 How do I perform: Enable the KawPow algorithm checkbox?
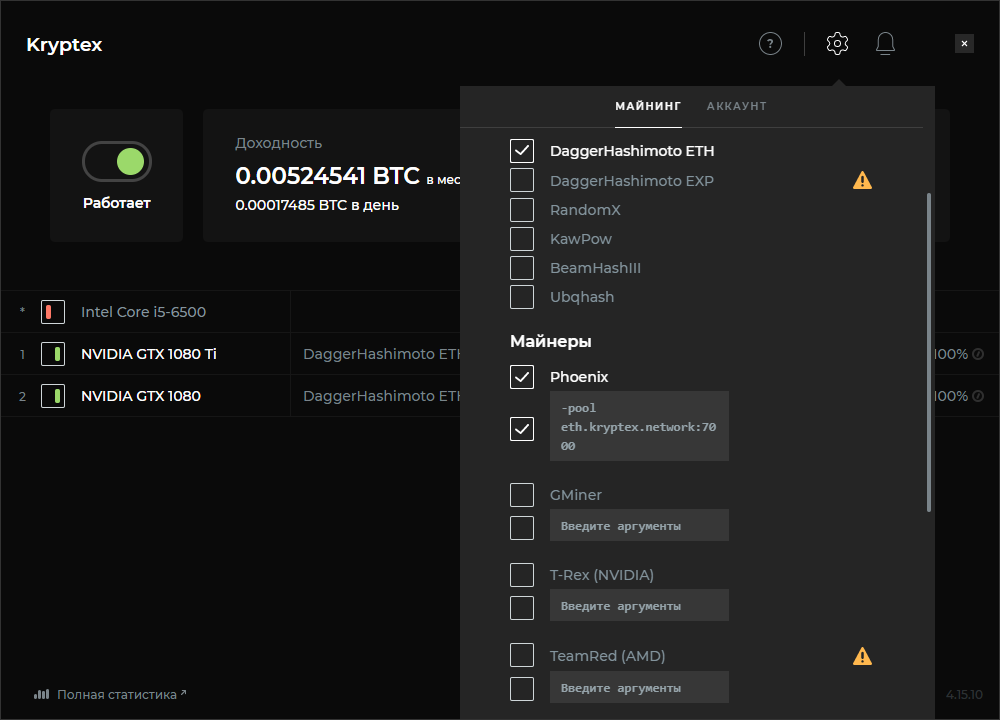pos(522,239)
